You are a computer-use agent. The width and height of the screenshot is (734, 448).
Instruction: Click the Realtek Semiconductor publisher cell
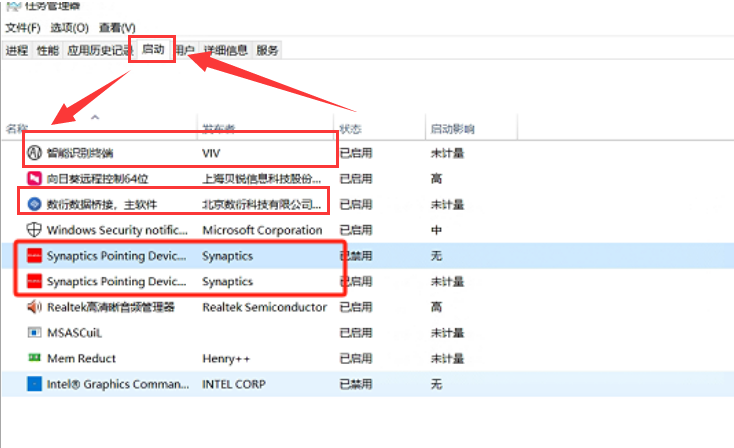(x=264, y=307)
